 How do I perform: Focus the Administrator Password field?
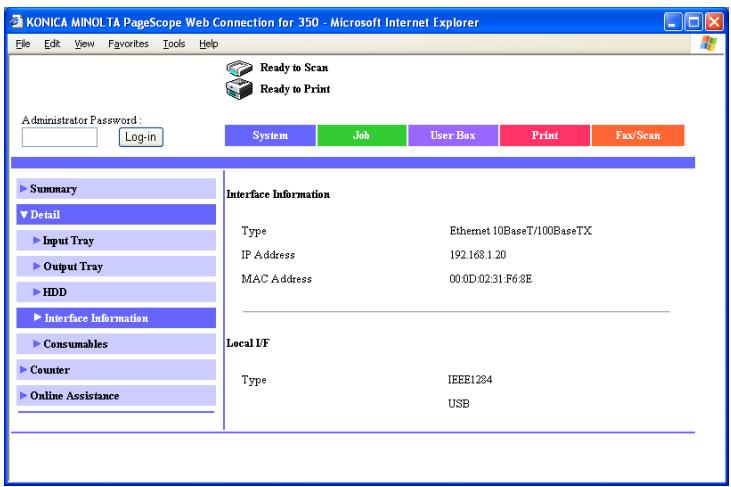click(x=60, y=137)
